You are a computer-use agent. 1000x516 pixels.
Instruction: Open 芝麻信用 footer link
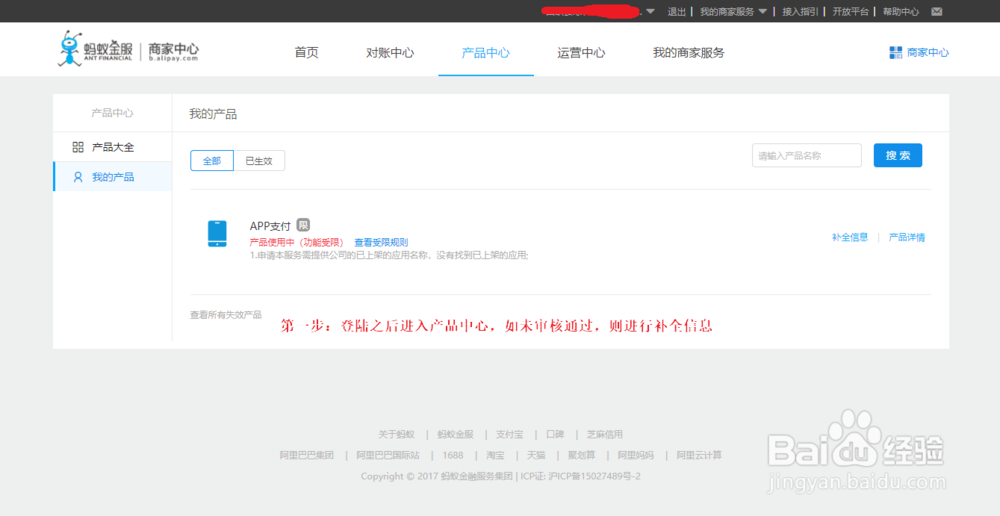point(605,434)
